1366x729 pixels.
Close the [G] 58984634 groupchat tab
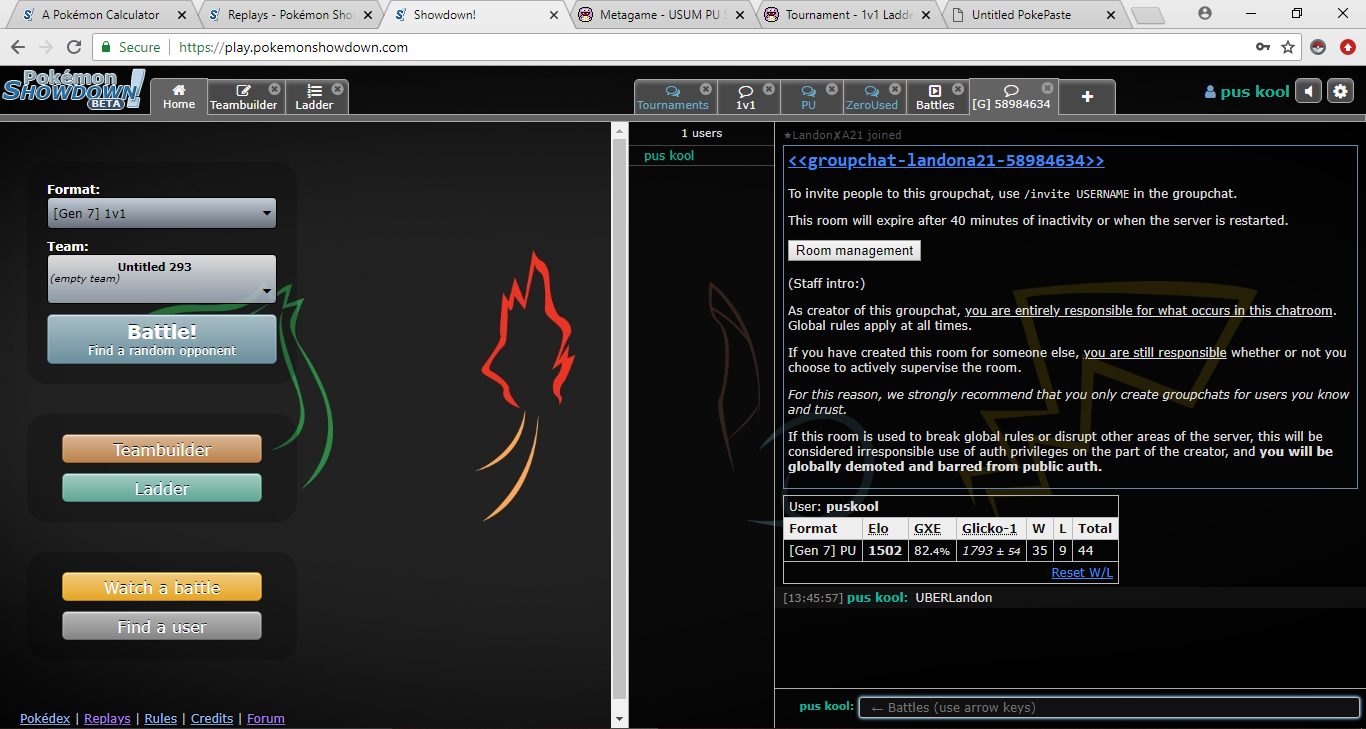[x=1047, y=88]
